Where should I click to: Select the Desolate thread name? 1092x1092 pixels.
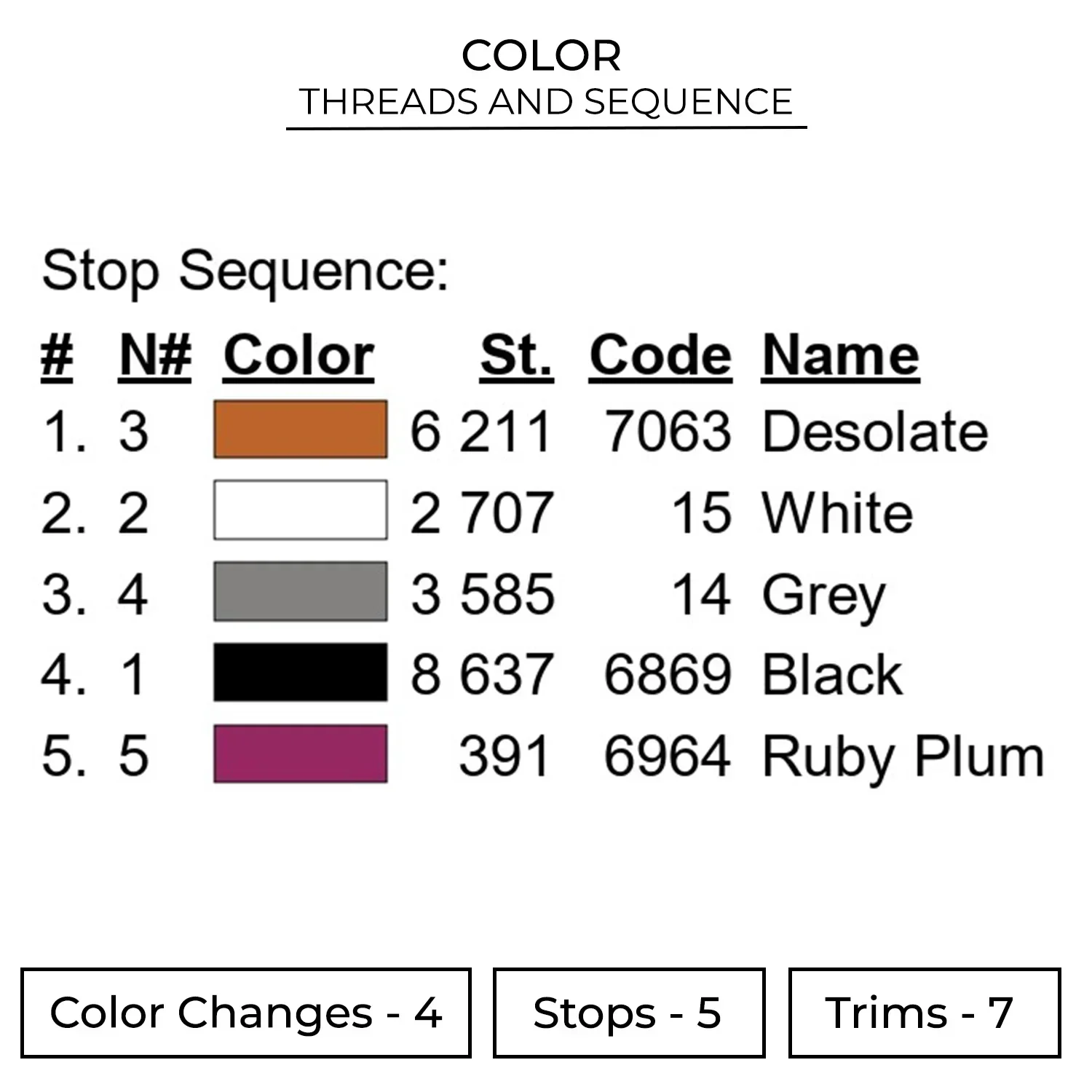(x=875, y=432)
